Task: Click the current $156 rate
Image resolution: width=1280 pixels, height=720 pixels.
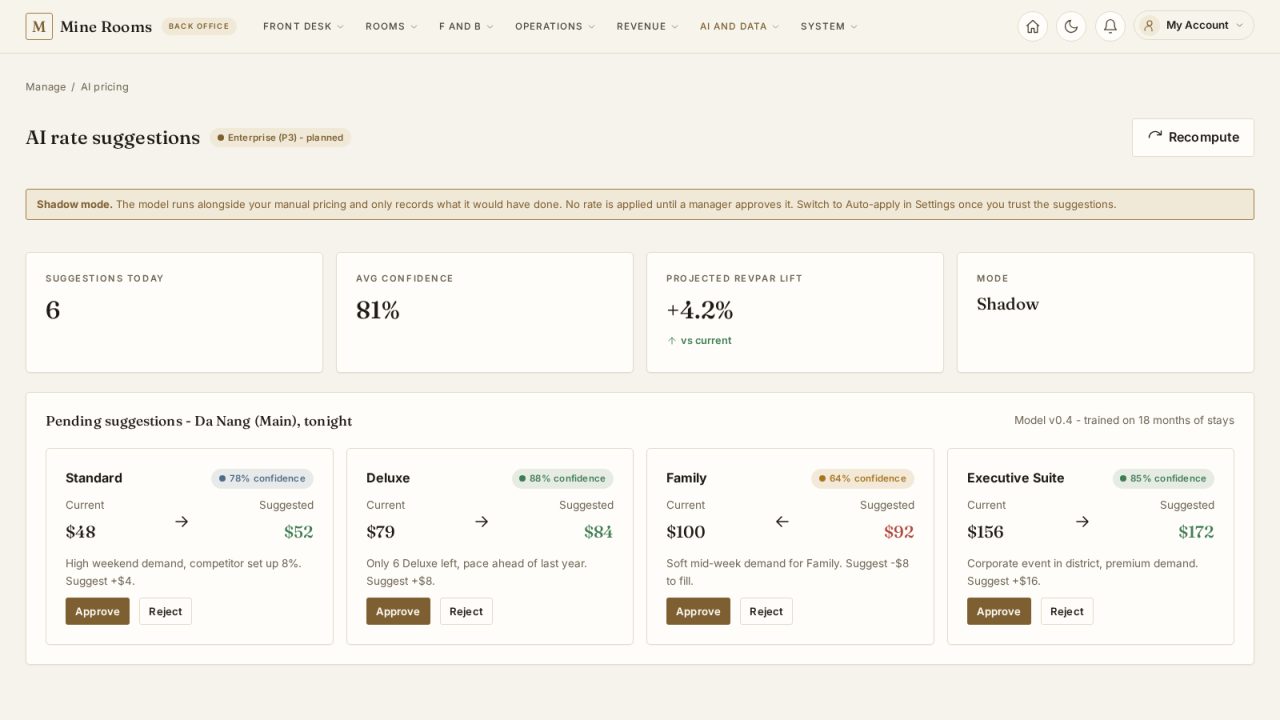Action: click(x=985, y=532)
